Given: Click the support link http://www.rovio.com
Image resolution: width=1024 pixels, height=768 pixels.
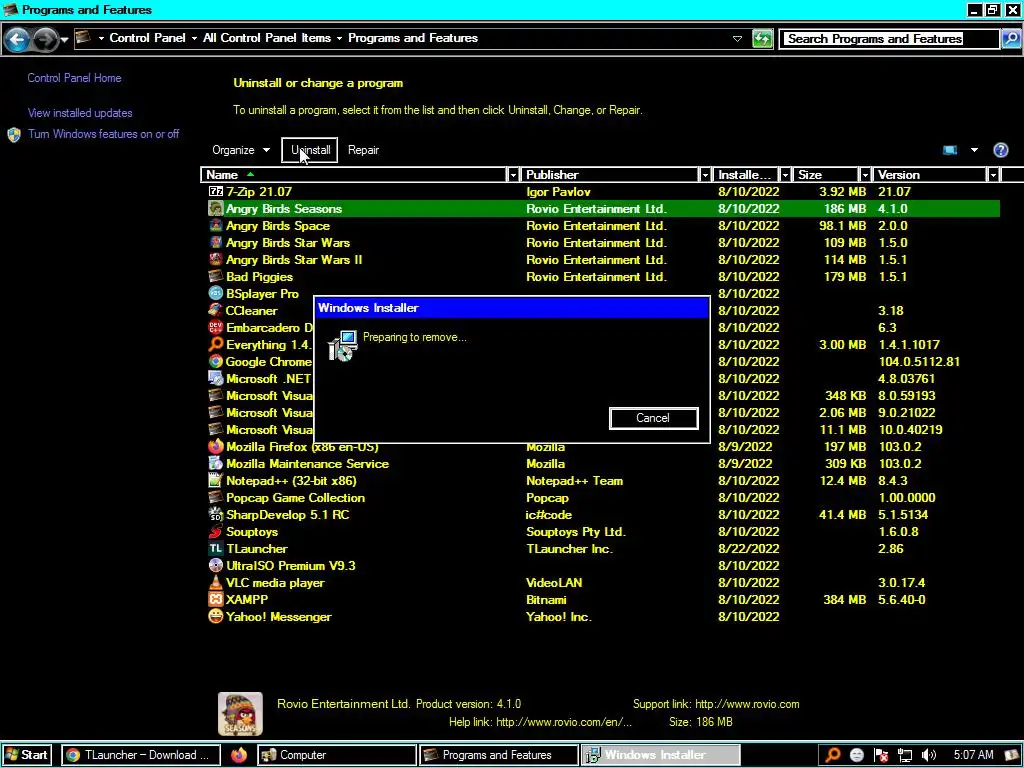Looking at the screenshot, I should [747, 704].
